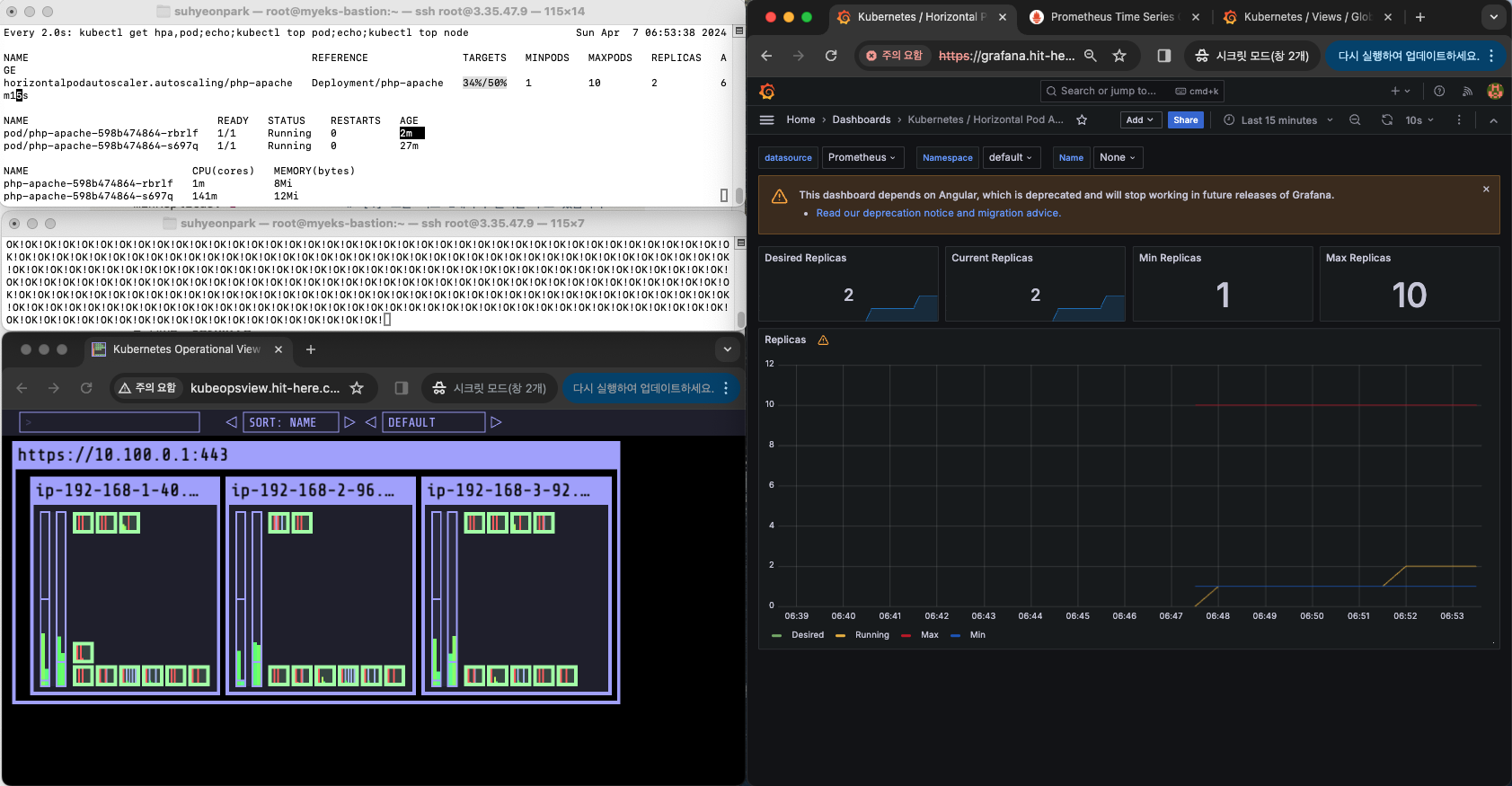Click the kubeopsview.hit-here.c... address bar
Viewport: 1512px width, 786px height.
point(264,388)
